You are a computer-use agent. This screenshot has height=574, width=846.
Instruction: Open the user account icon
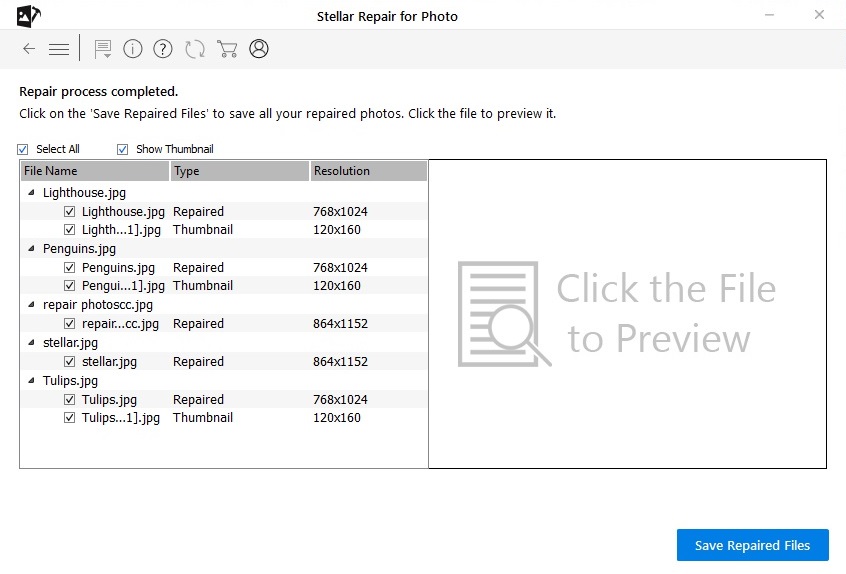point(259,49)
